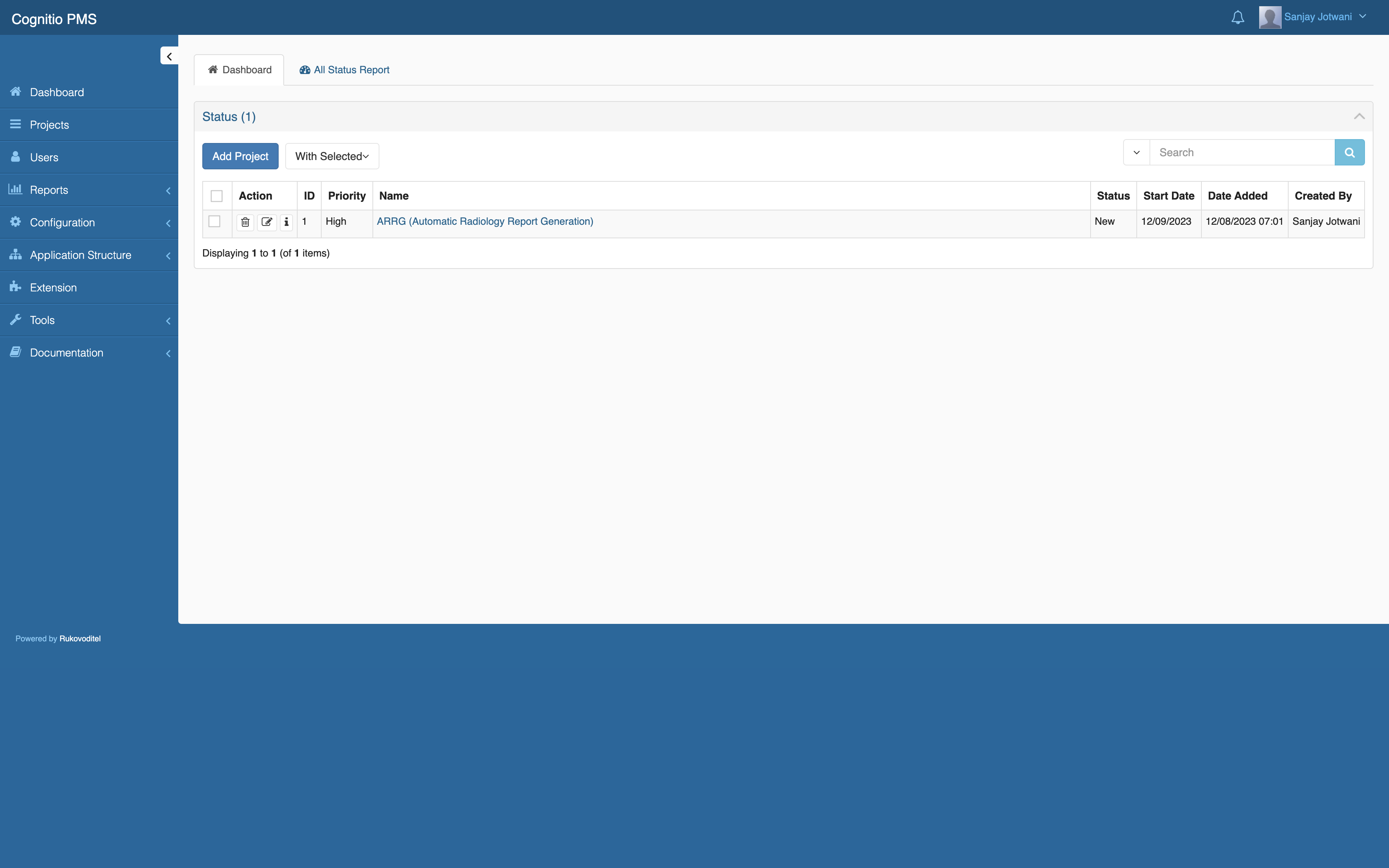The image size is (1389, 868).
Task: Click the Name column header
Action: [x=731, y=196]
